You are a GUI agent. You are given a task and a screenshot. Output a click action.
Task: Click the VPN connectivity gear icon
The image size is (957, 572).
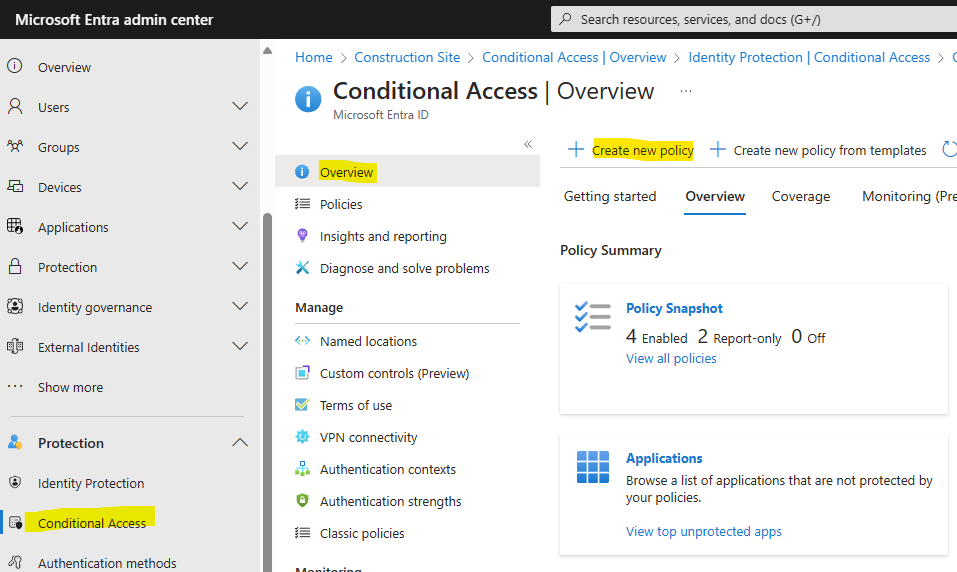(x=302, y=436)
